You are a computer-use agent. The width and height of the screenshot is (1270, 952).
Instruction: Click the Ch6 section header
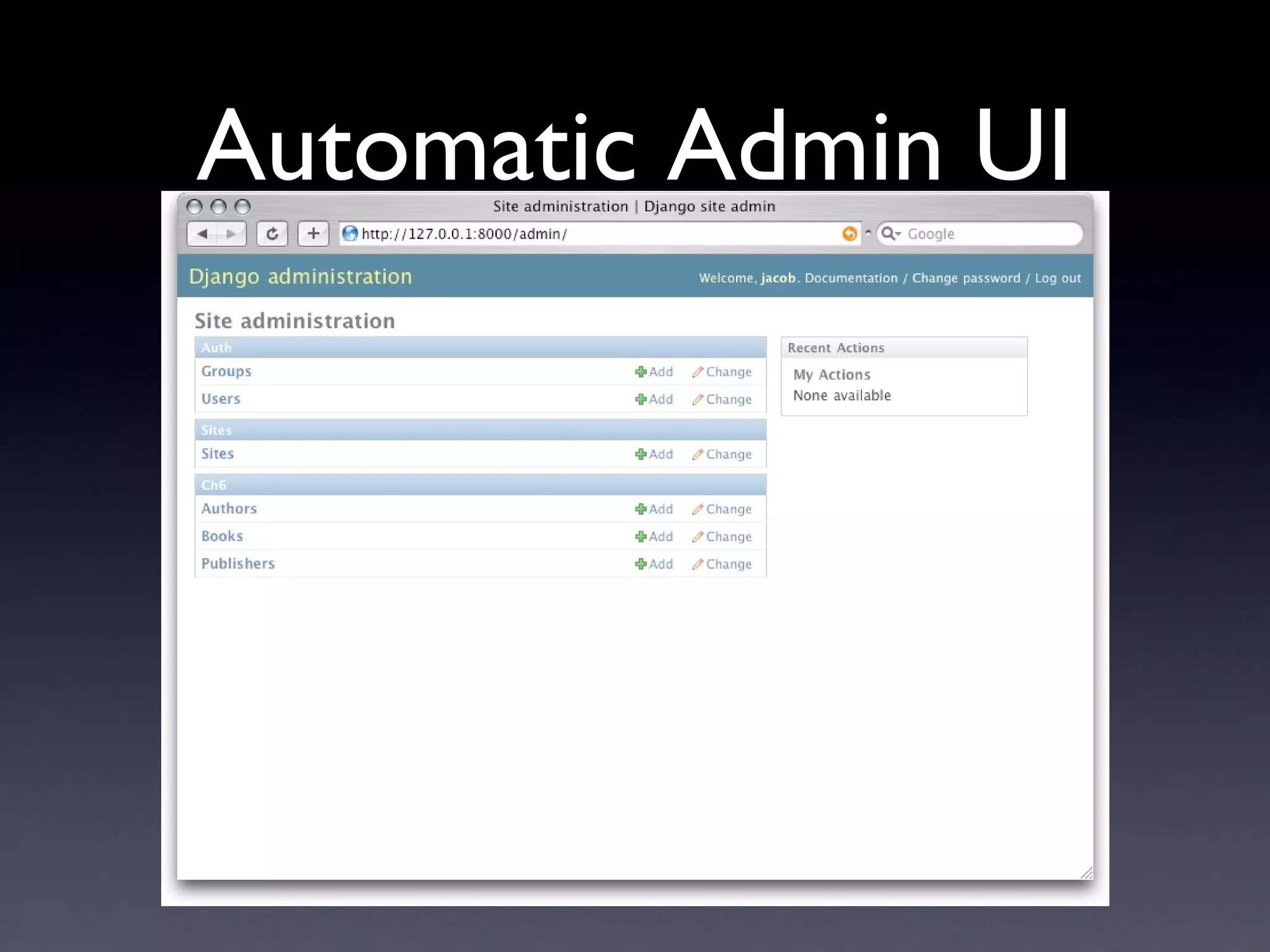click(481, 485)
